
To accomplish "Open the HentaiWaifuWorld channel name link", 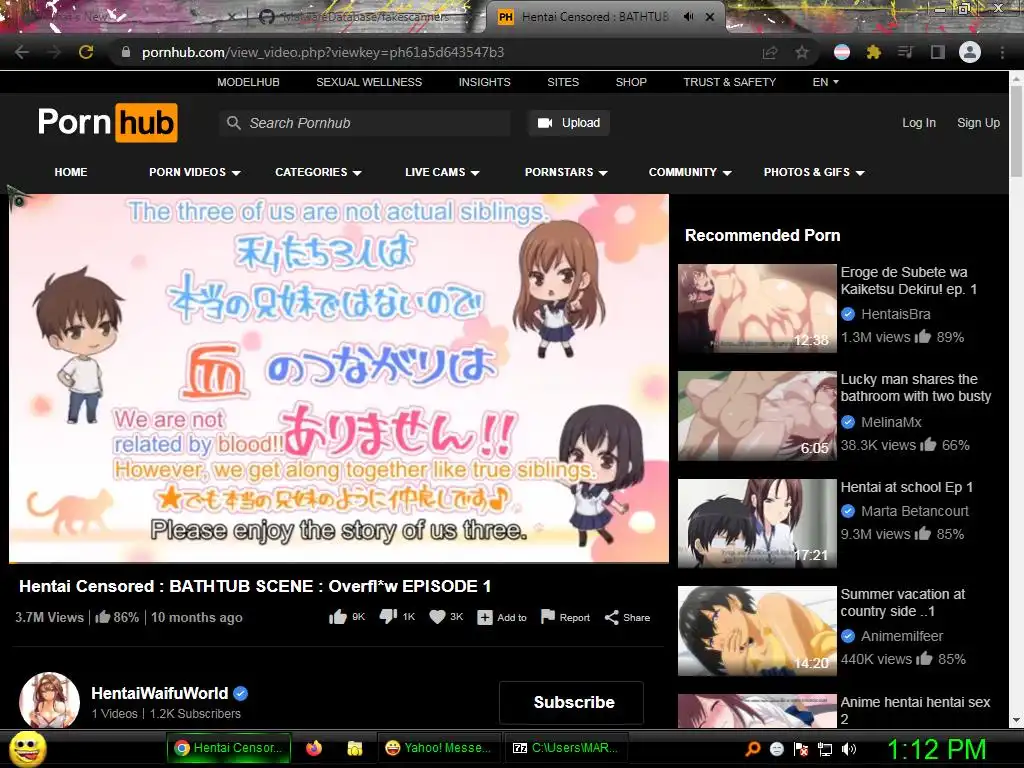I will coord(159,694).
